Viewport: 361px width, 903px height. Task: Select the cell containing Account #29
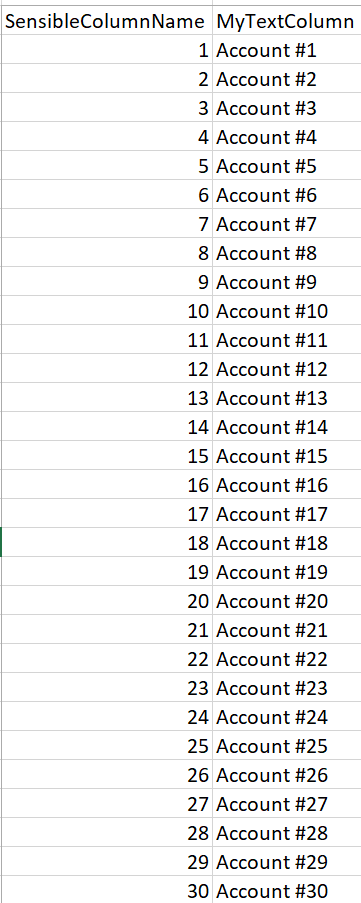pyautogui.click(x=287, y=862)
